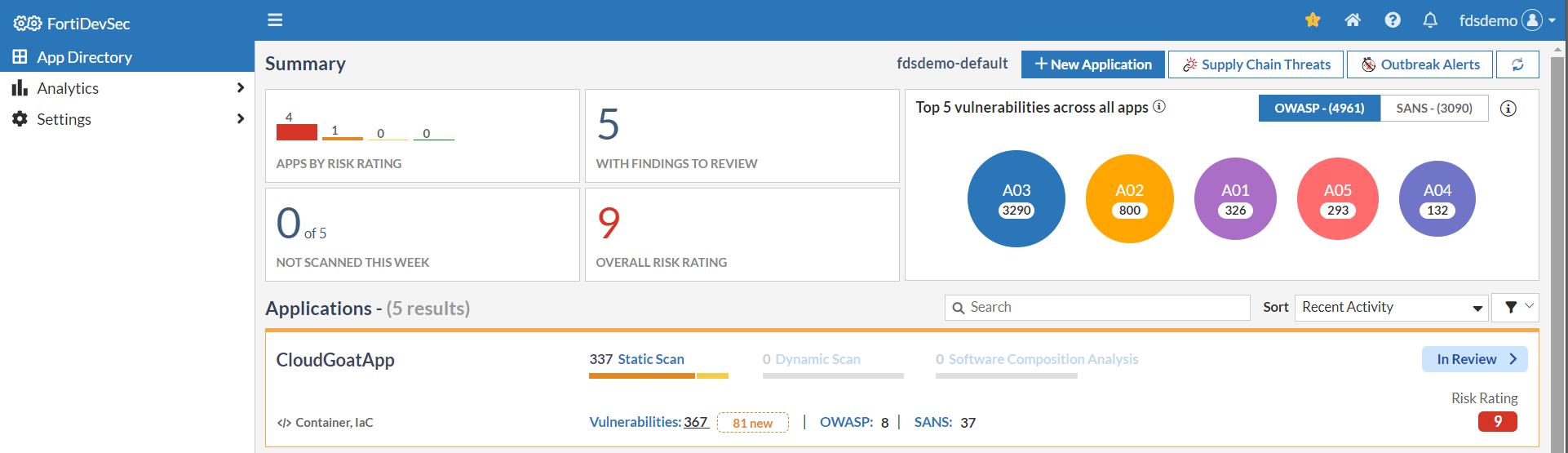
Task: Open Supply Chain Threats
Action: [x=1256, y=64]
